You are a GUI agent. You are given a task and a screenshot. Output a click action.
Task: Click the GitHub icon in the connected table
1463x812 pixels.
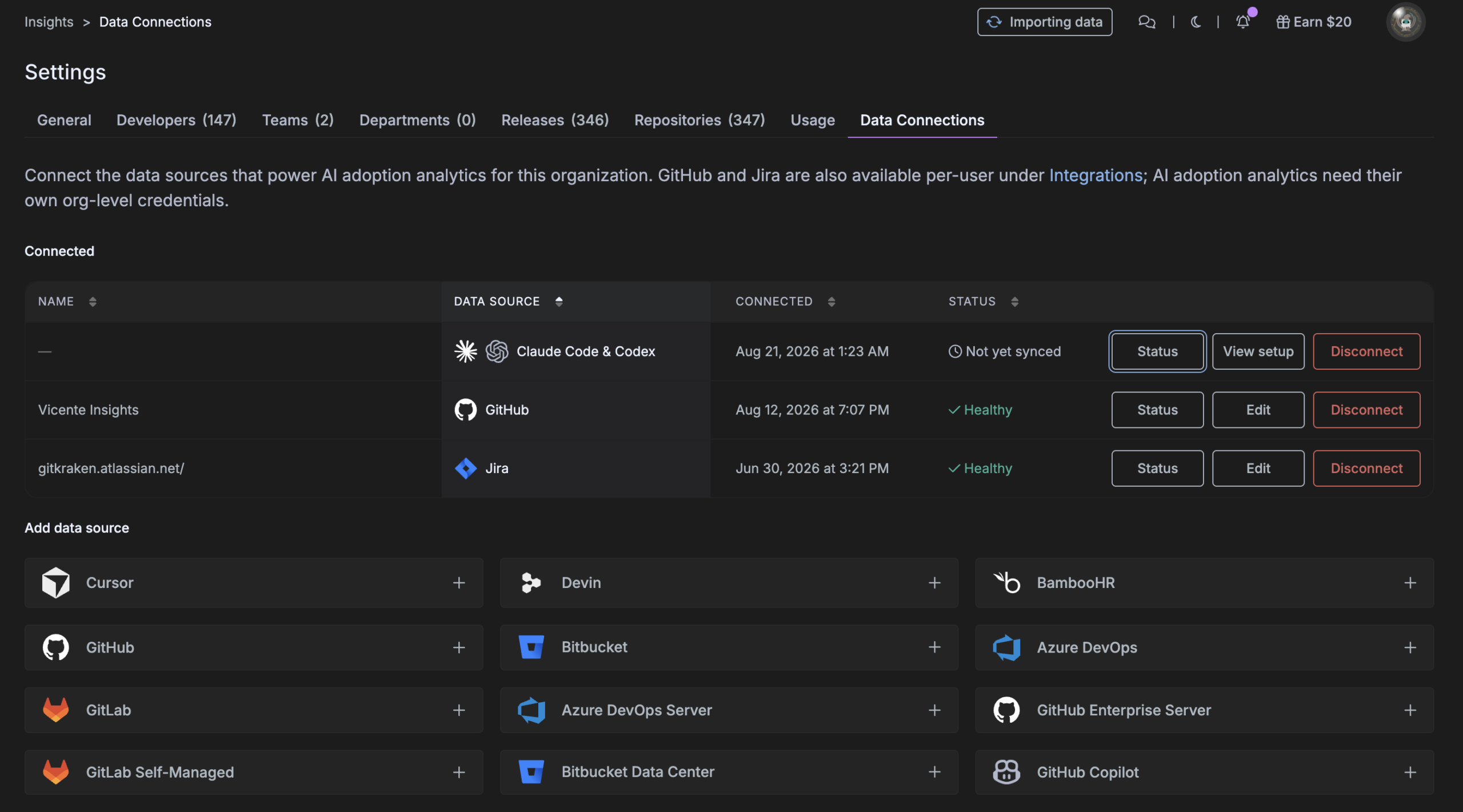tap(465, 409)
